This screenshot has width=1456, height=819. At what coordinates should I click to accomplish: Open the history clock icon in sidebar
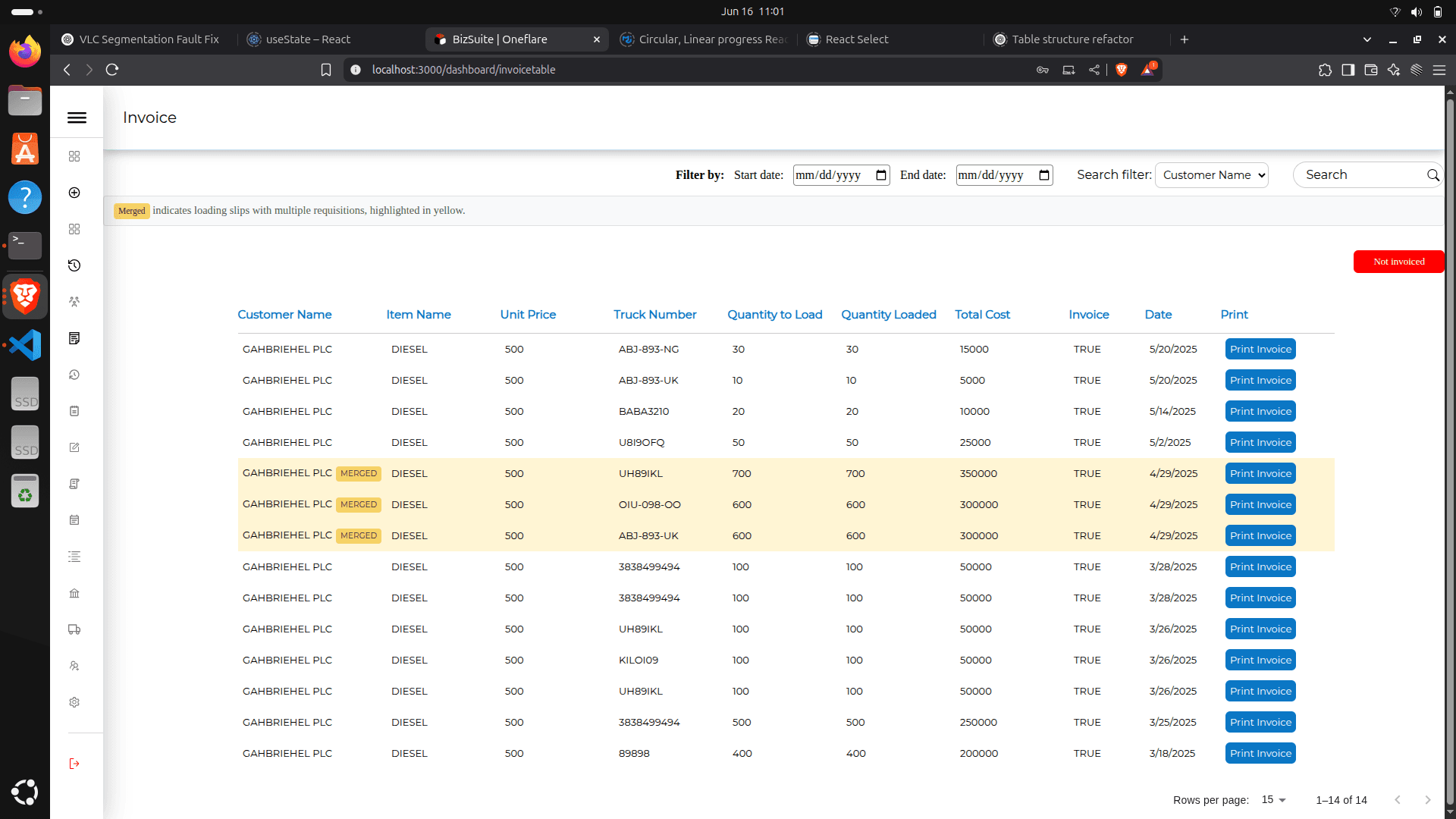[74, 265]
